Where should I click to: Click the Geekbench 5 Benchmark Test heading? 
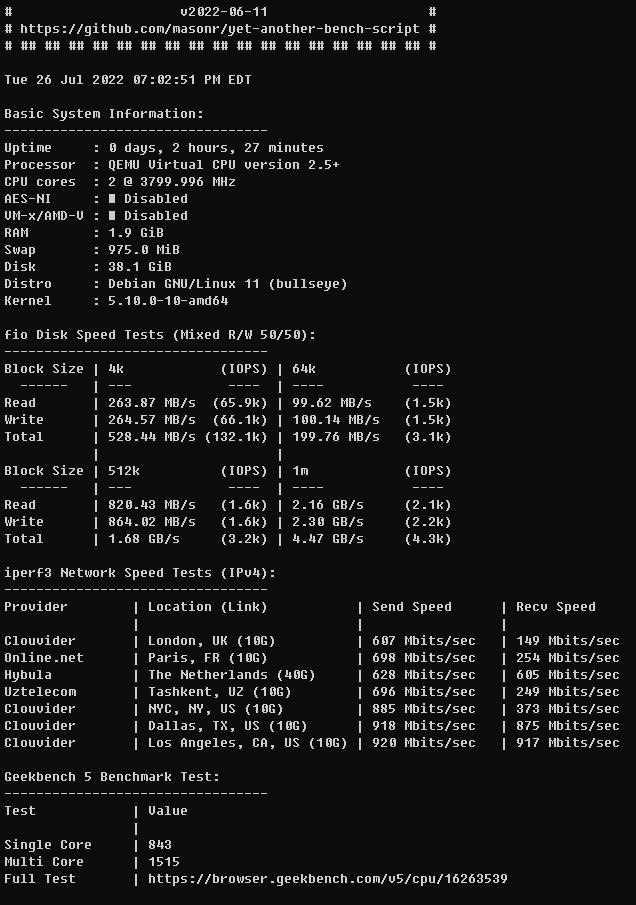(112, 777)
